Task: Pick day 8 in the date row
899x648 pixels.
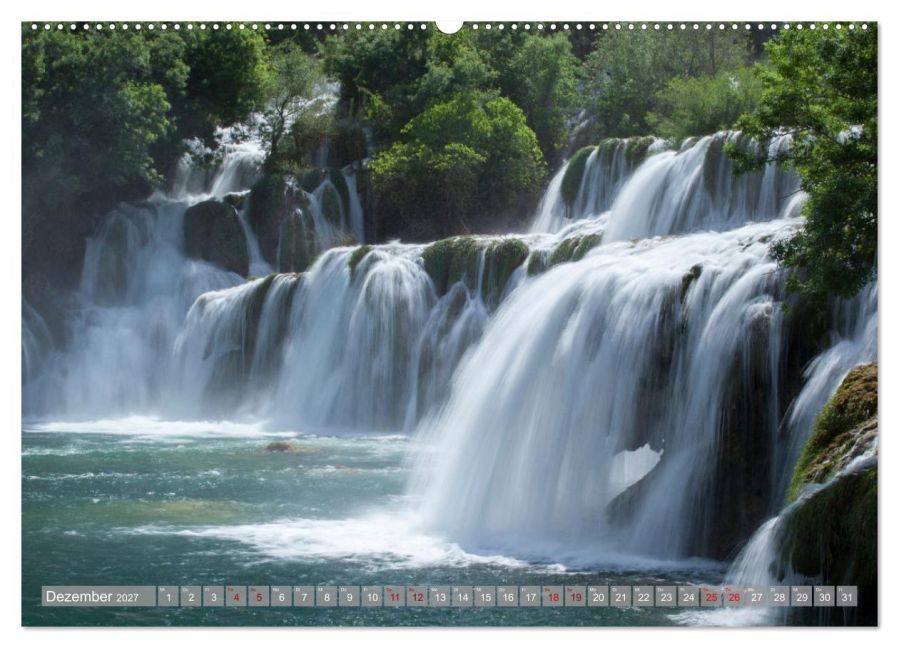Action: [x=327, y=596]
